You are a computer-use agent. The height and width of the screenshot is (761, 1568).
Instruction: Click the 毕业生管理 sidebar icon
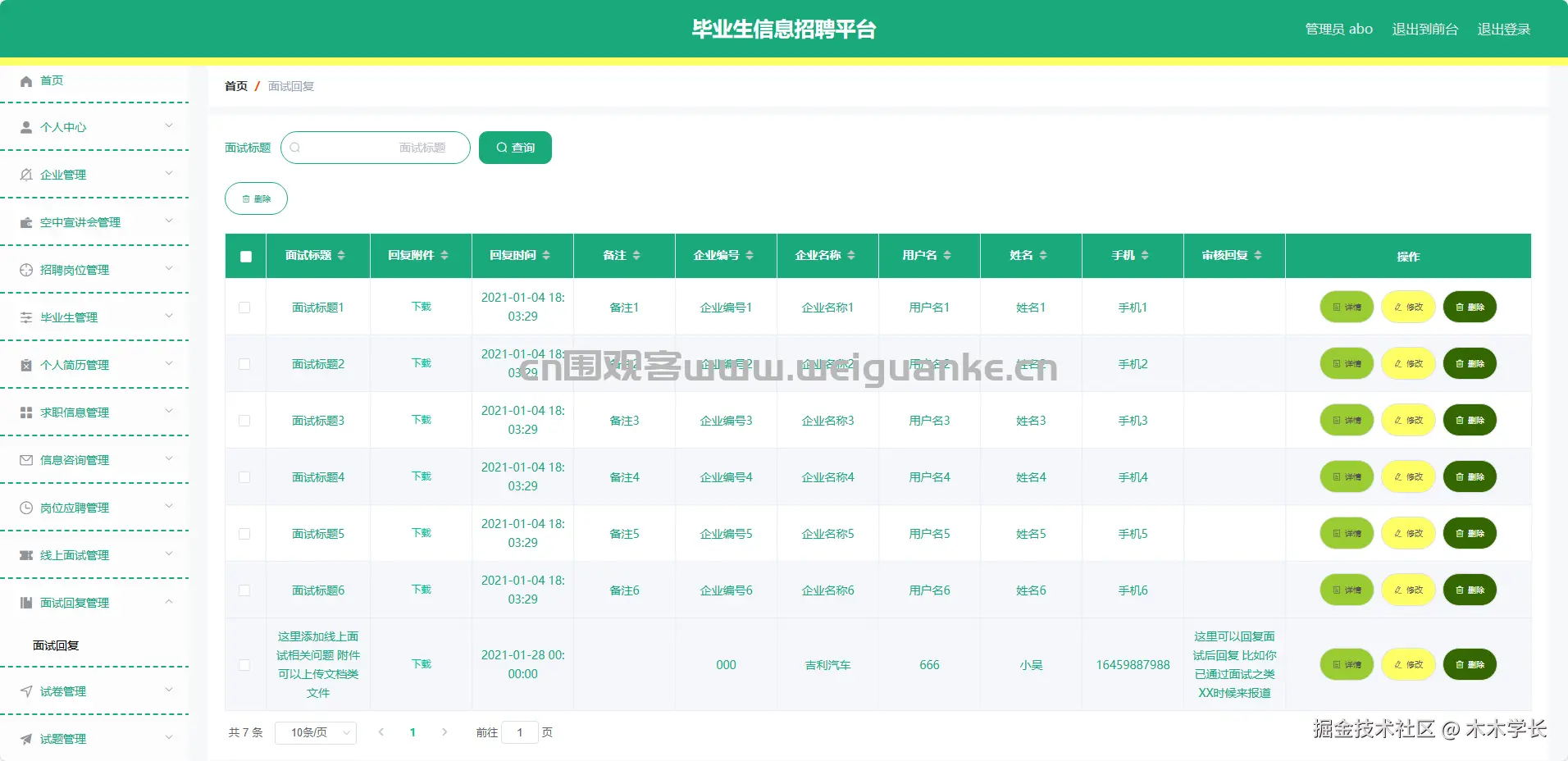coord(26,317)
